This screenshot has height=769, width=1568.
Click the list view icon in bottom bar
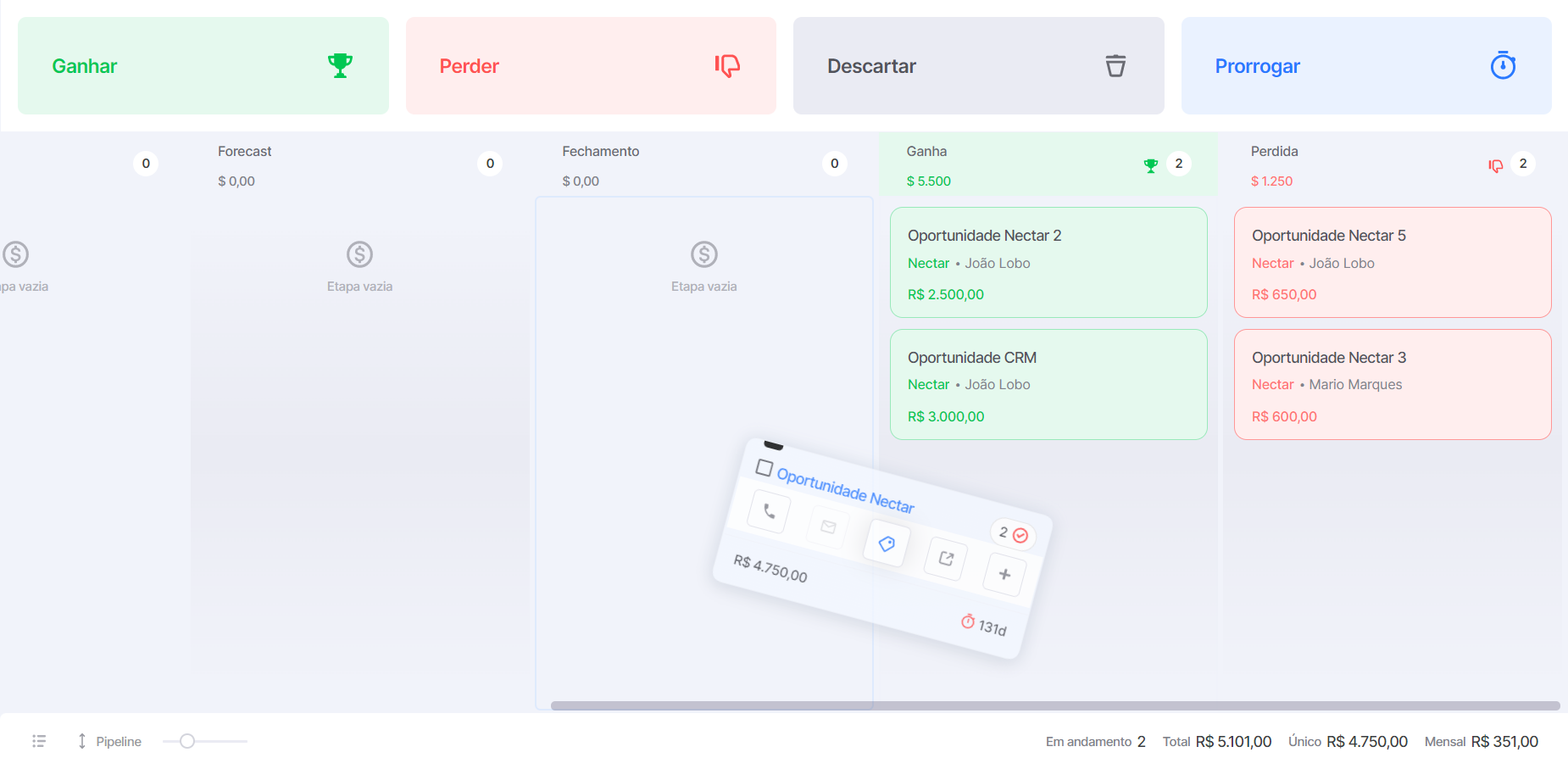point(39,741)
